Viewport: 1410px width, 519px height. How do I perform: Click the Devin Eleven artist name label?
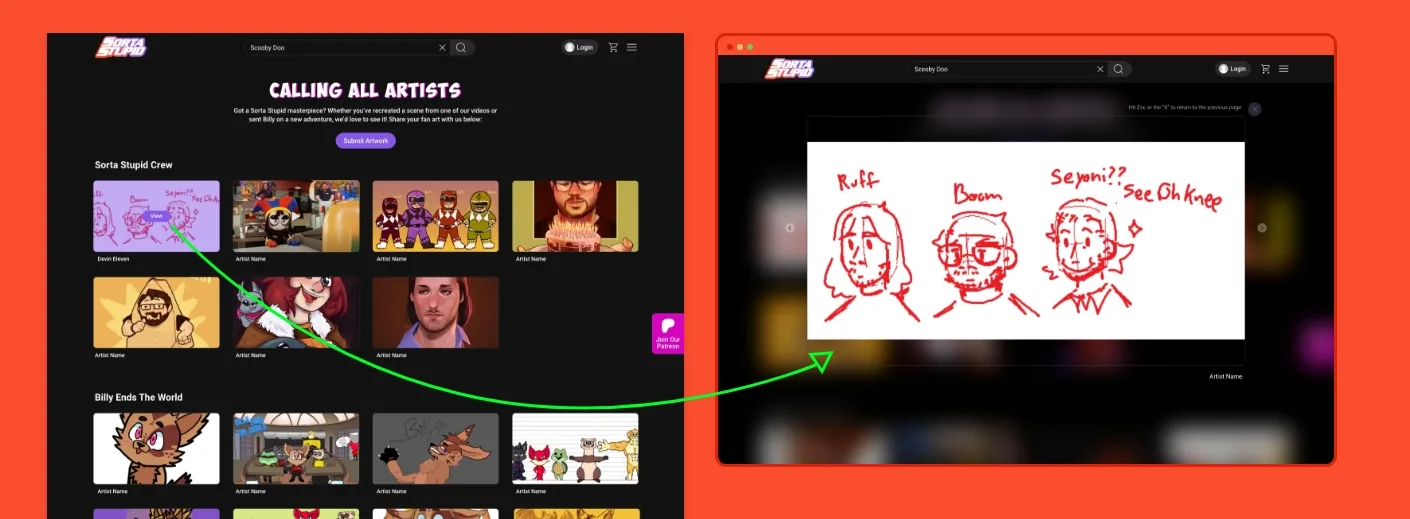[x=113, y=259]
